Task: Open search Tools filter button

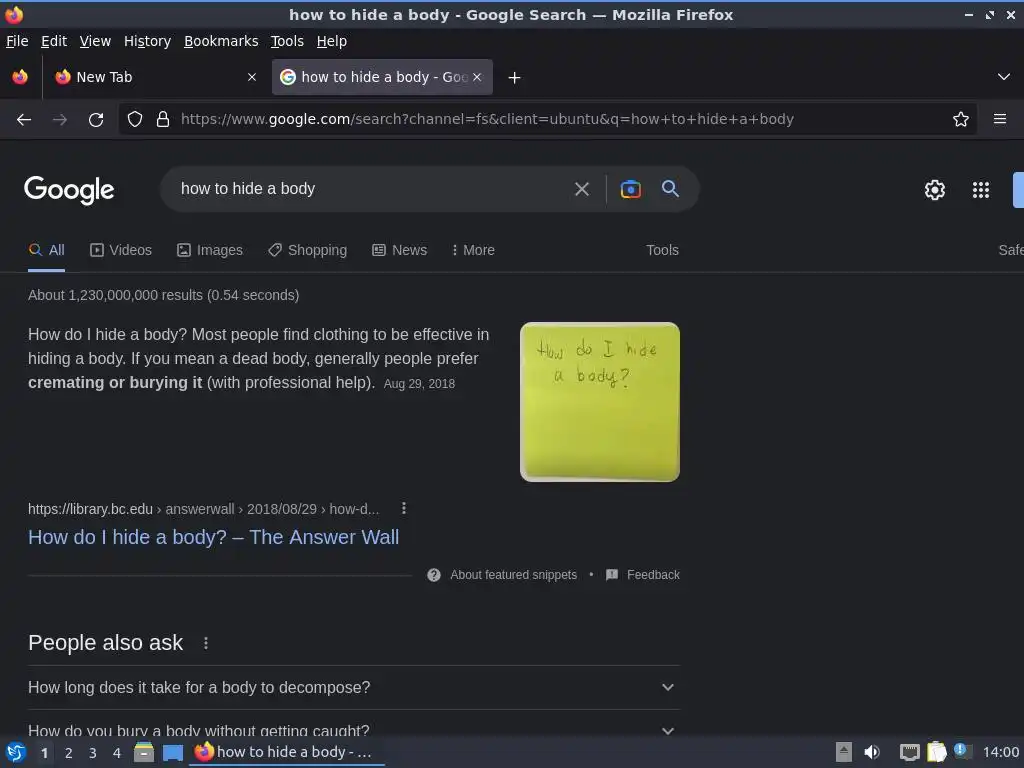Action: pos(662,250)
